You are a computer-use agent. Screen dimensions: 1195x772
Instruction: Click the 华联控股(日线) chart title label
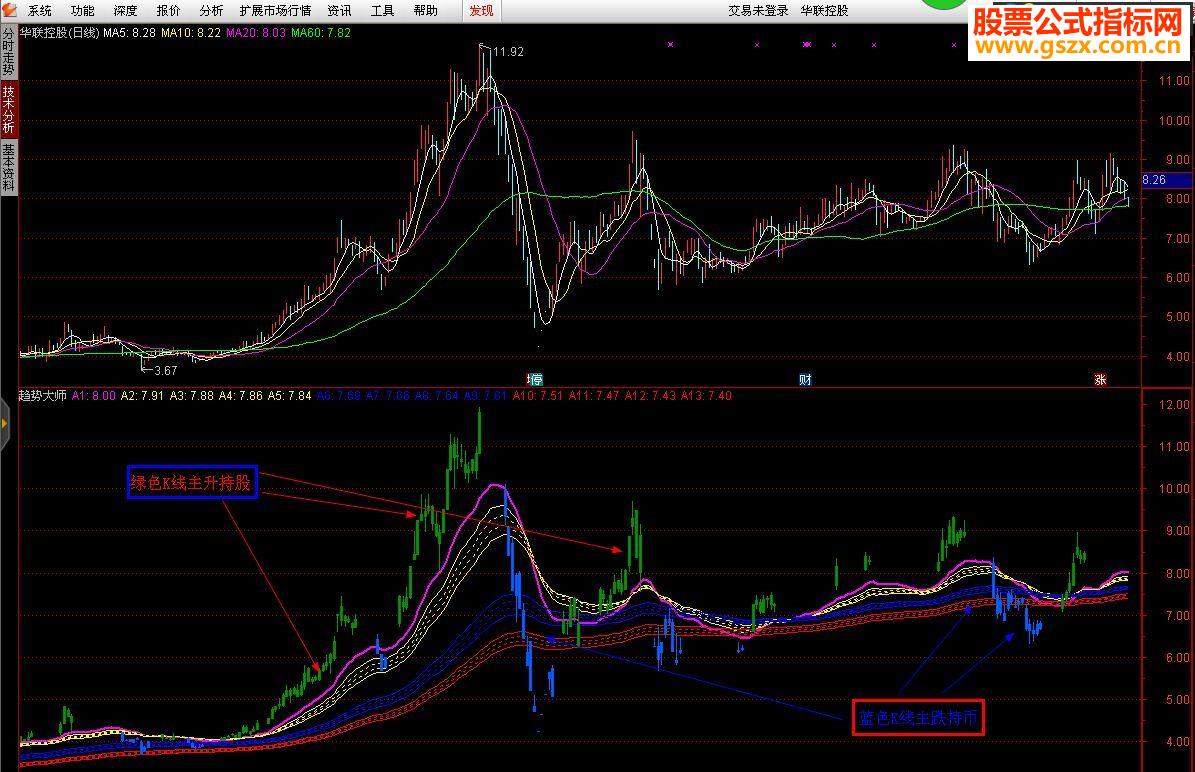59,33
